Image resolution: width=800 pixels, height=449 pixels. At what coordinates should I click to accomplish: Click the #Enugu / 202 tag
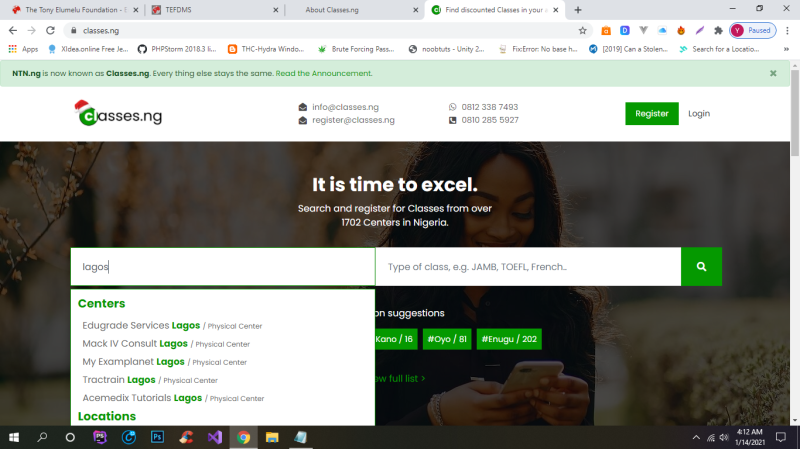pyautogui.click(x=509, y=339)
